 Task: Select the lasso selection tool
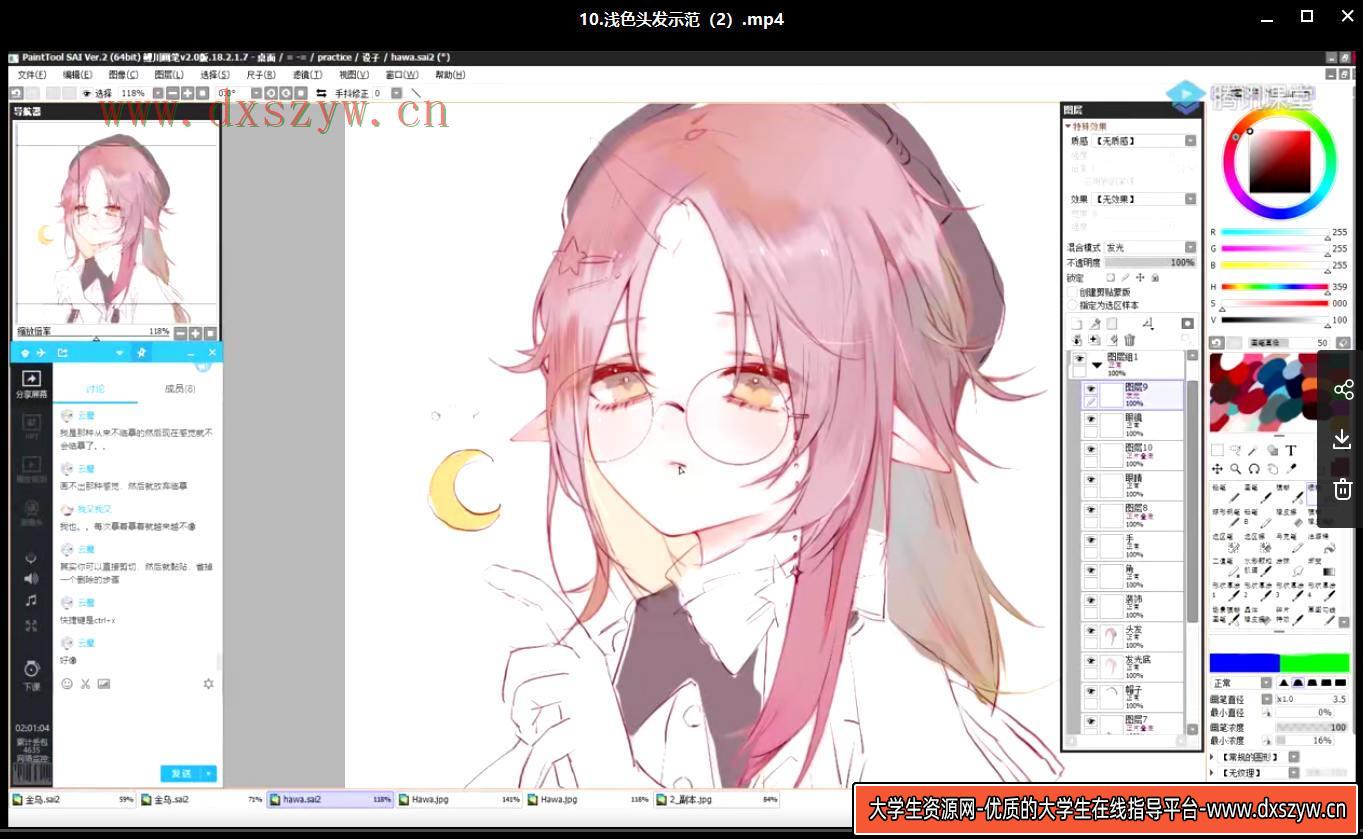click(x=1235, y=450)
